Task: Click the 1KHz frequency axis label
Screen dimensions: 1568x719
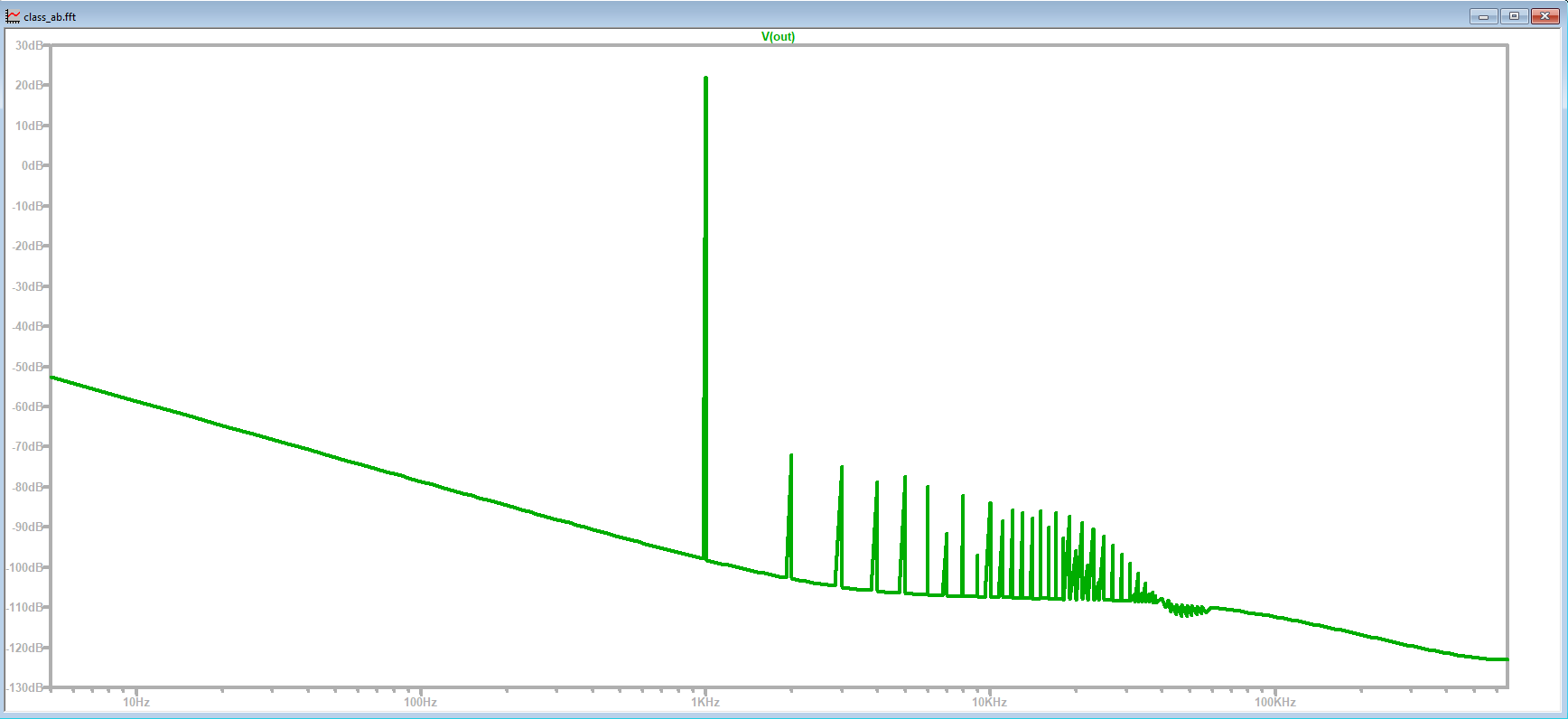Action: (705, 703)
